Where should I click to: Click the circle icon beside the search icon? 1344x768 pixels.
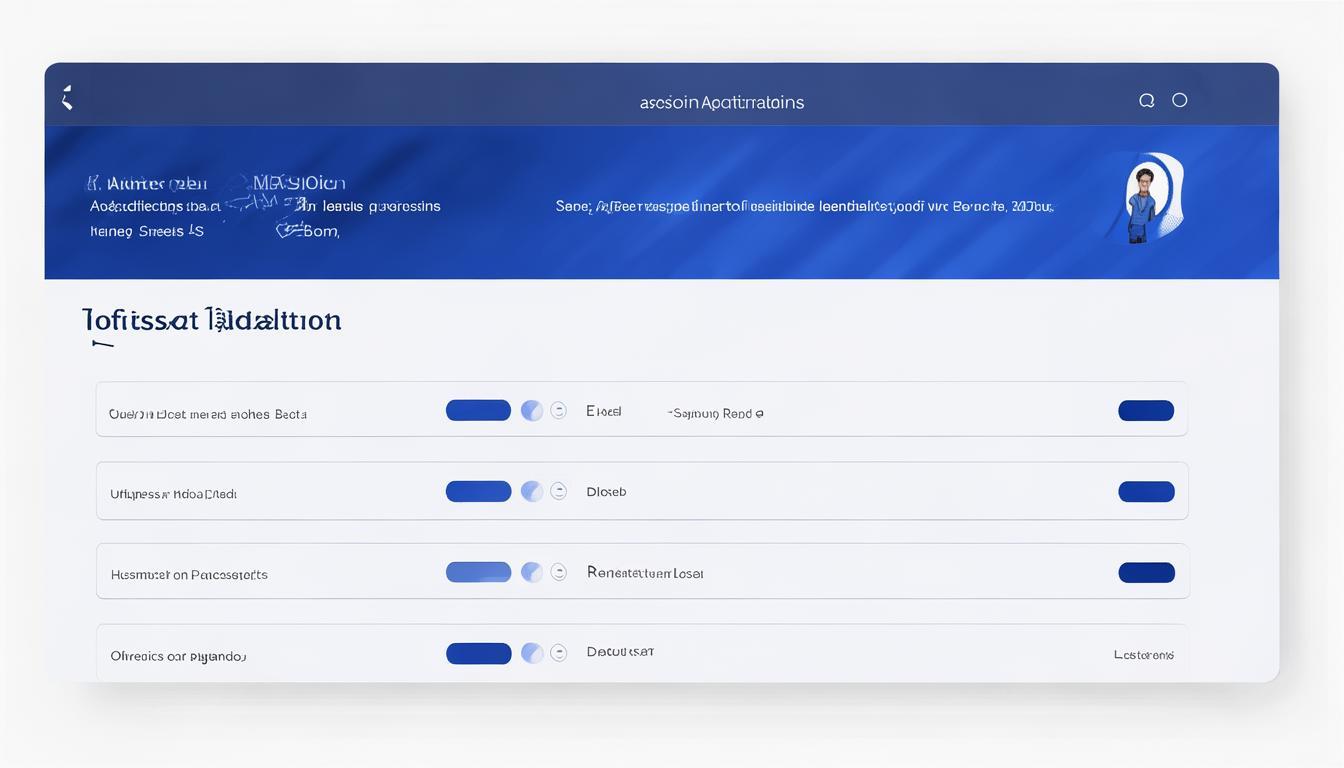[x=1180, y=100]
